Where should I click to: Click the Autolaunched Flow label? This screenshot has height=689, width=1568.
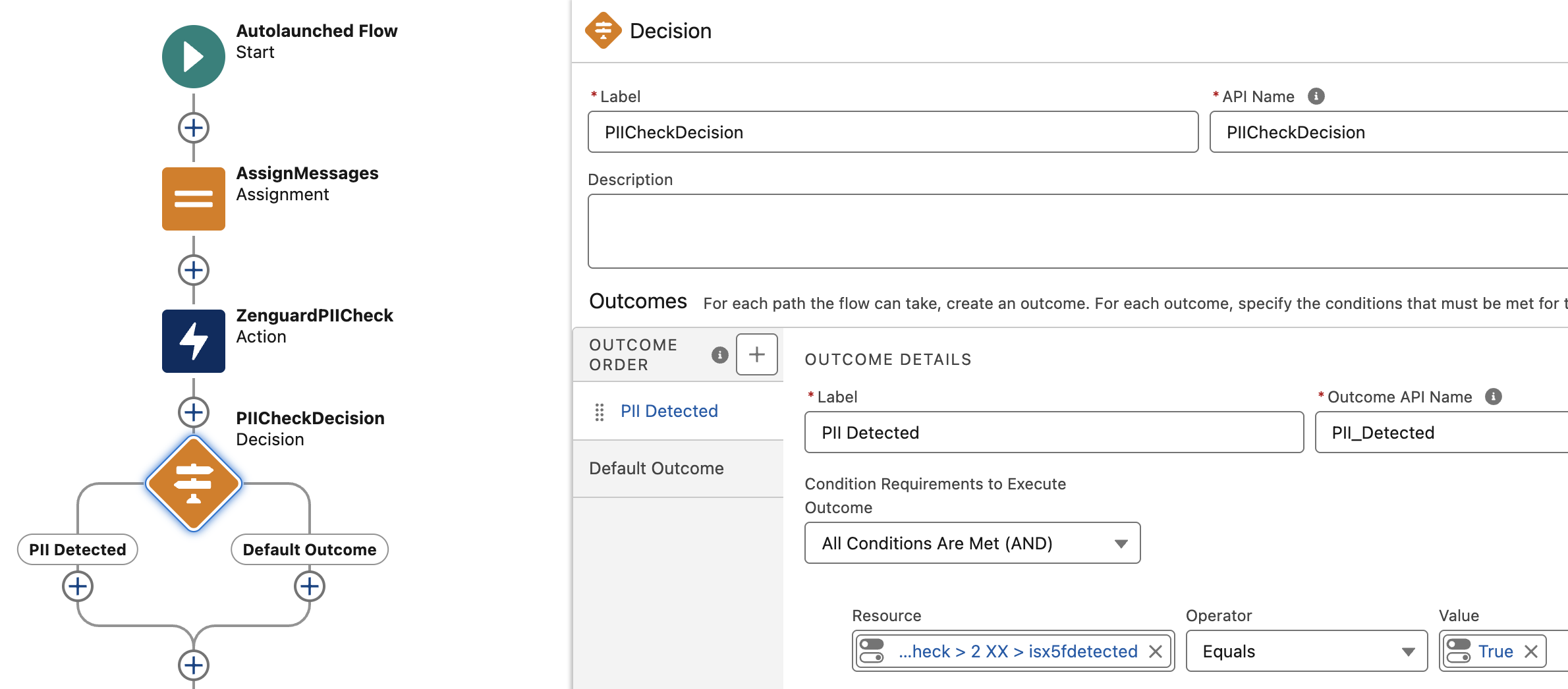click(317, 31)
